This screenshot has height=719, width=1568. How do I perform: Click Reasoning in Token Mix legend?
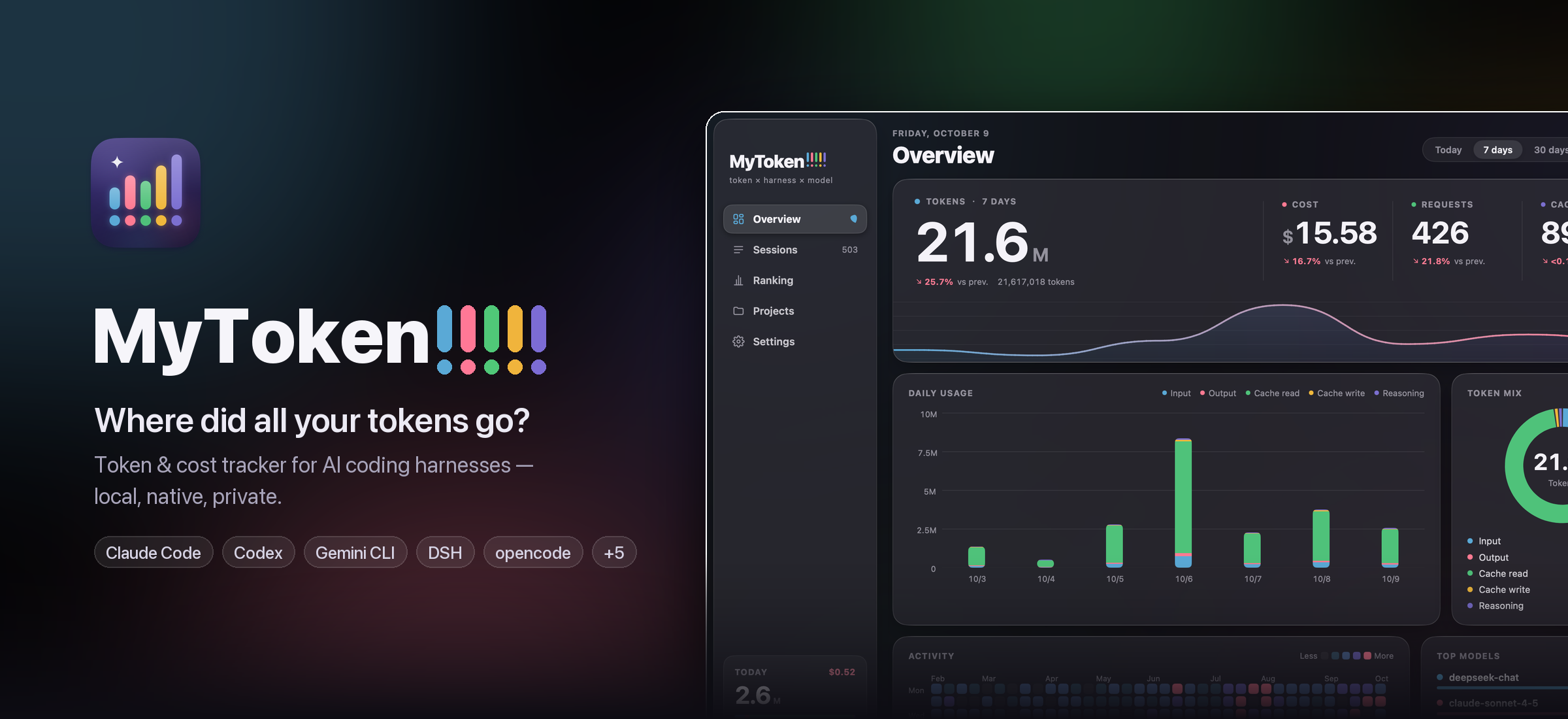point(1495,606)
